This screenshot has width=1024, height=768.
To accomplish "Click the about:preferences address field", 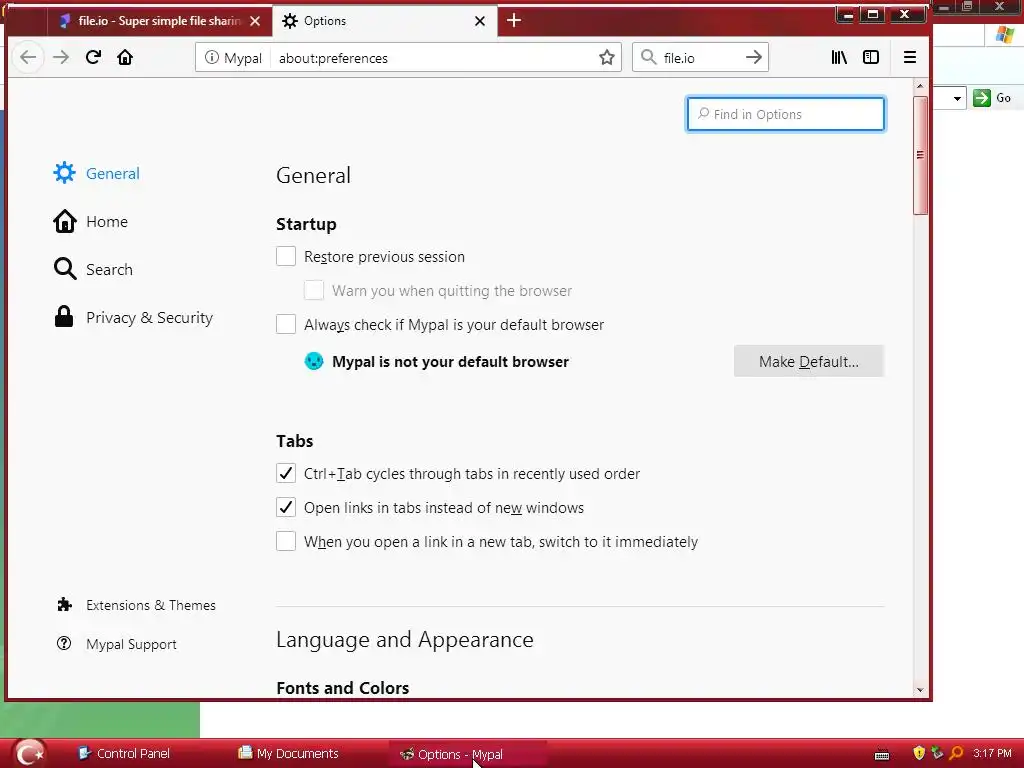I will point(433,57).
